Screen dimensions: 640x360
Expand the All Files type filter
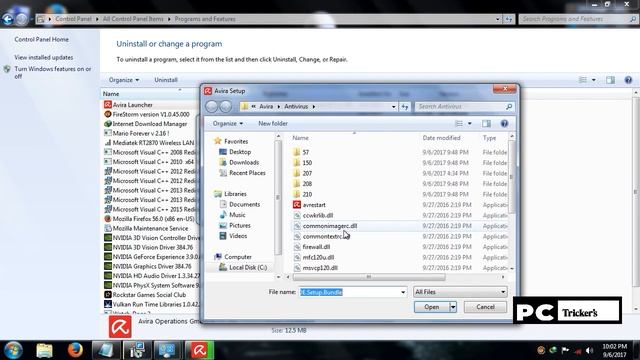pos(460,292)
